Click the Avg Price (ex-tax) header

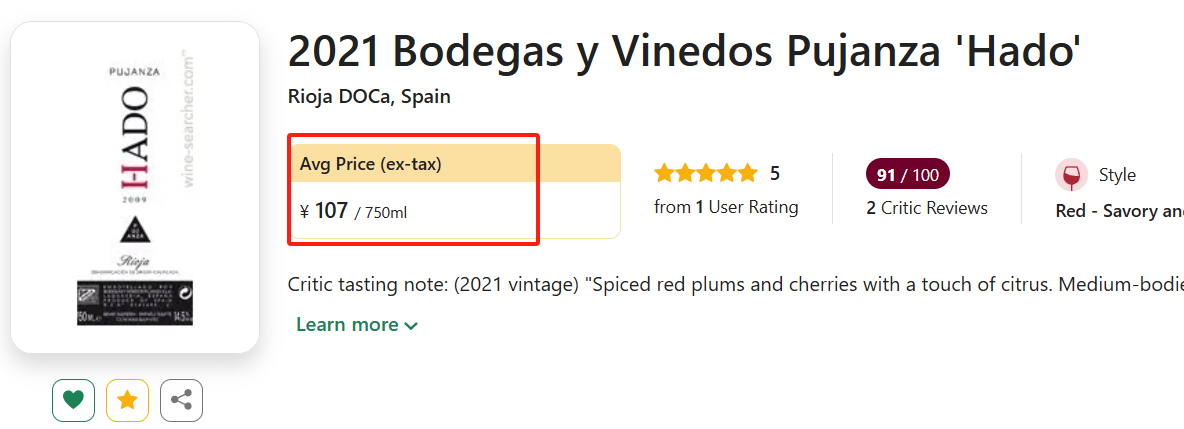tap(371, 164)
